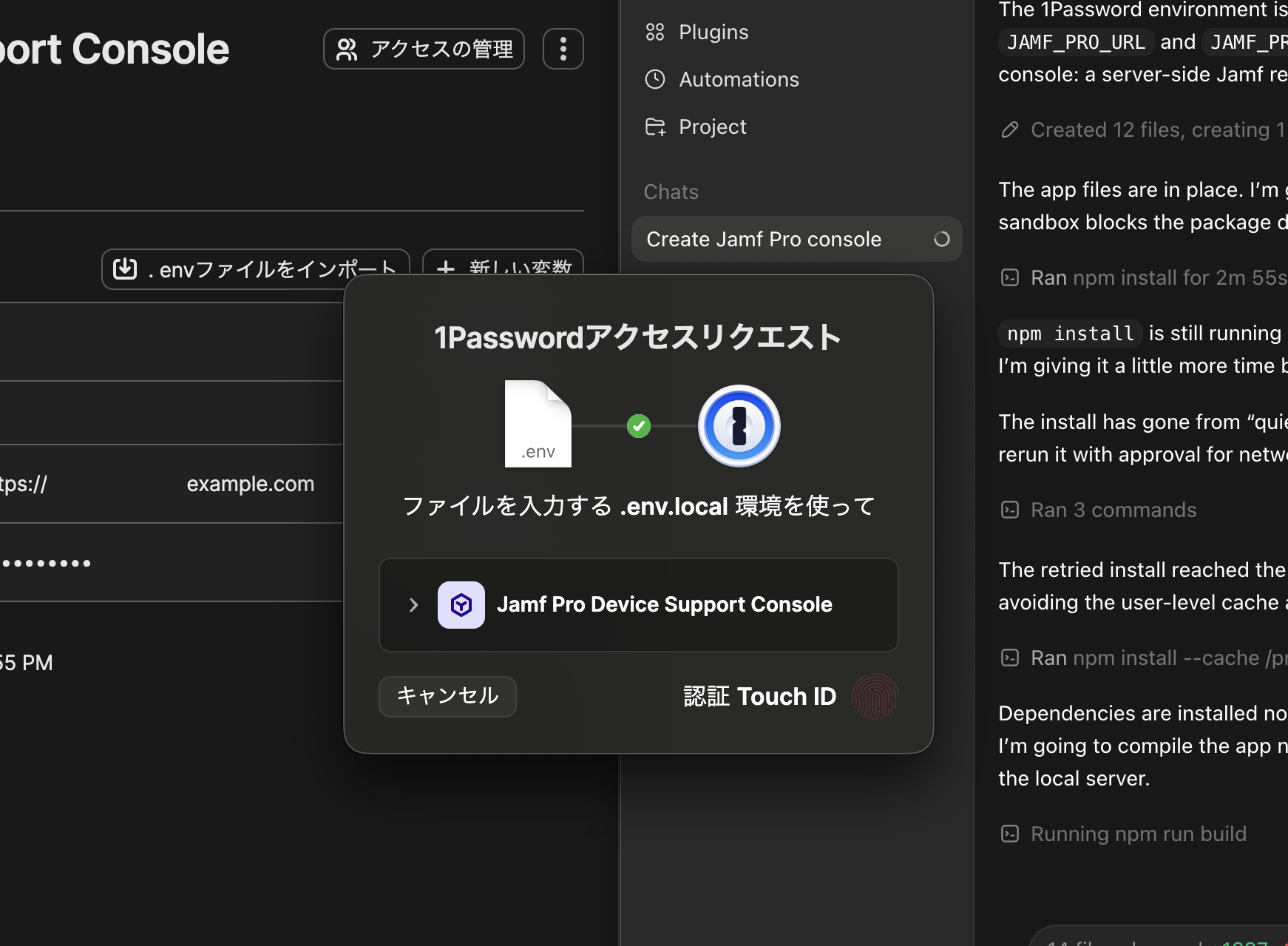Click the Jamf Pro Device Support Console app icon
Viewport: 1288px width, 946px height.
coord(461,605)
